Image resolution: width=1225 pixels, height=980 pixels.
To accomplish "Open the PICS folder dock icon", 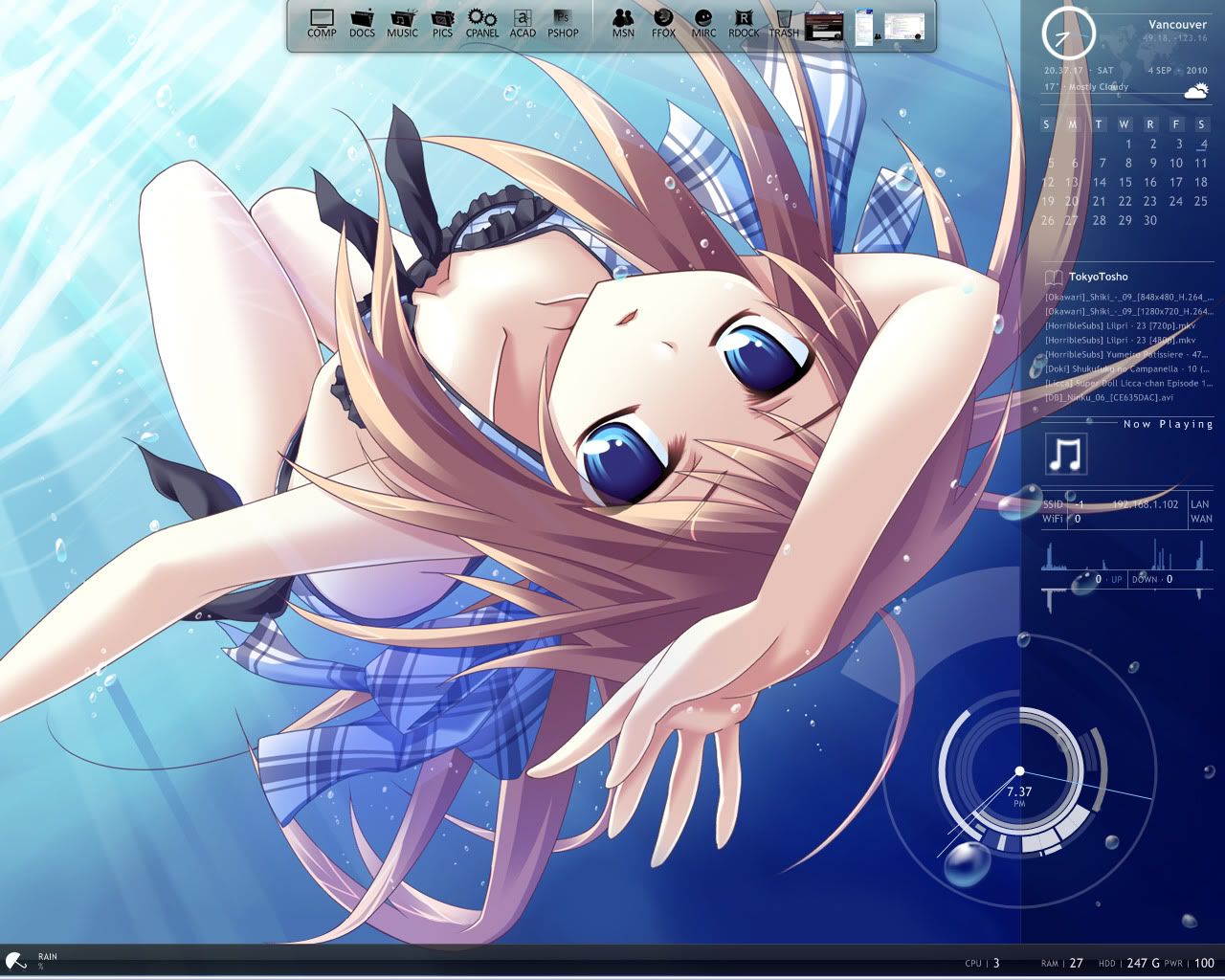I will tap(442, 23).
